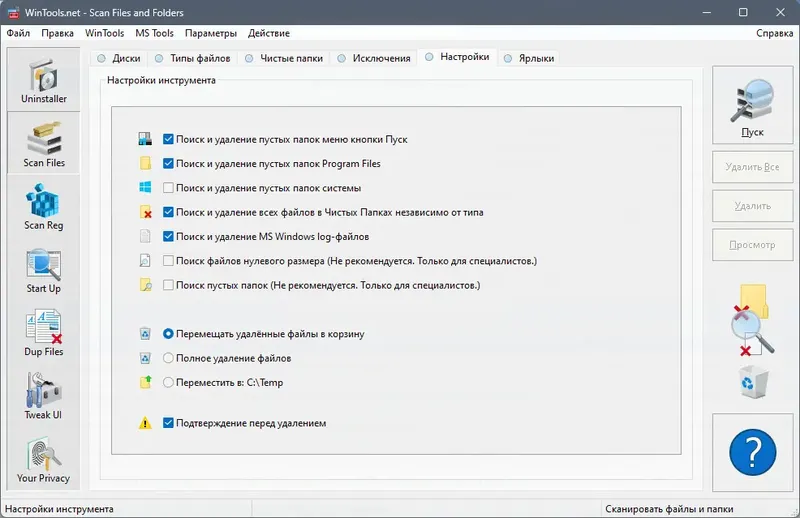Toggle Чистых Папках all files checkbox
The image size is (800, 518).
click(168, 212)
